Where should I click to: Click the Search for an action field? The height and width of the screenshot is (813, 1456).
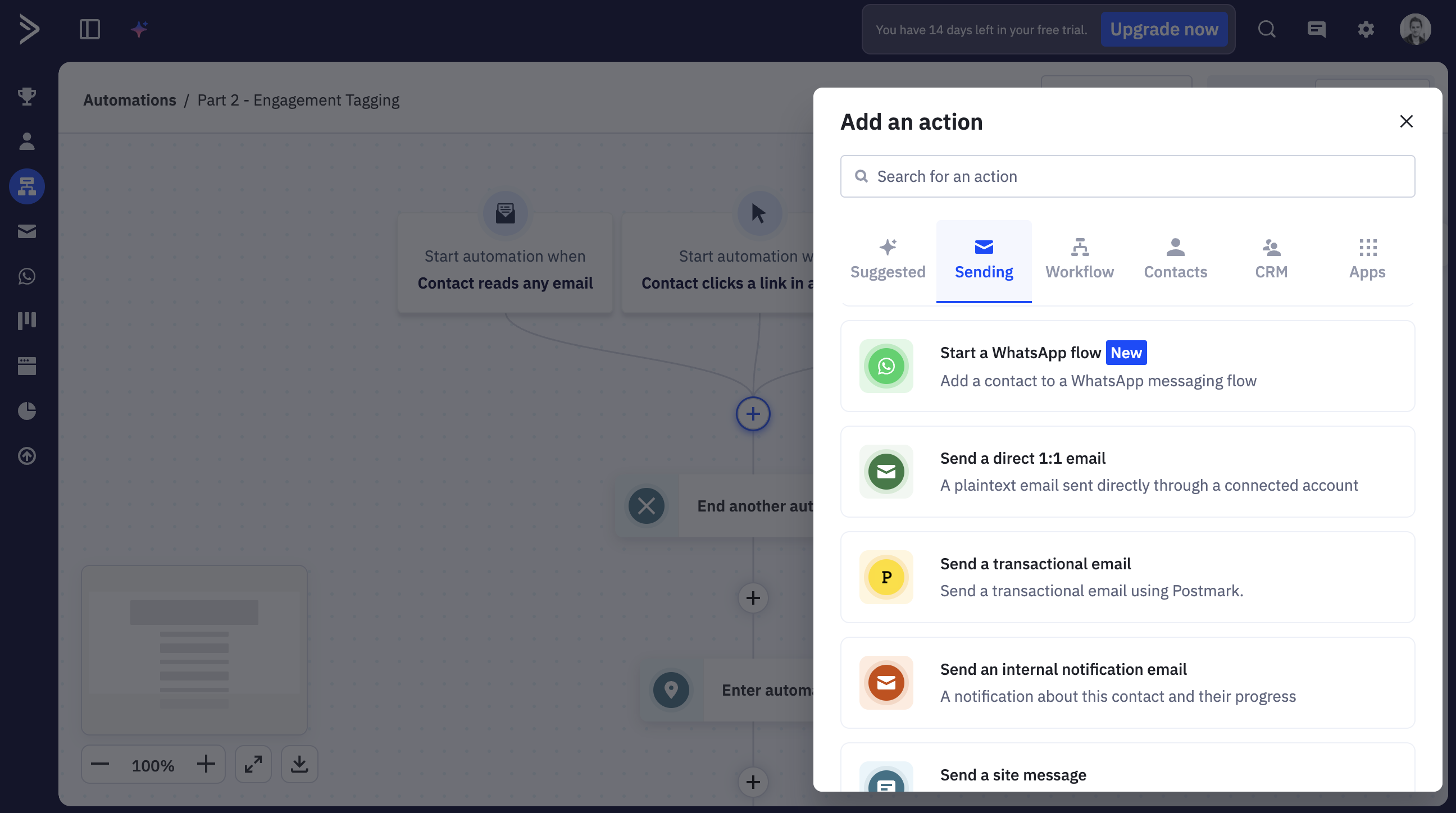1127,176
